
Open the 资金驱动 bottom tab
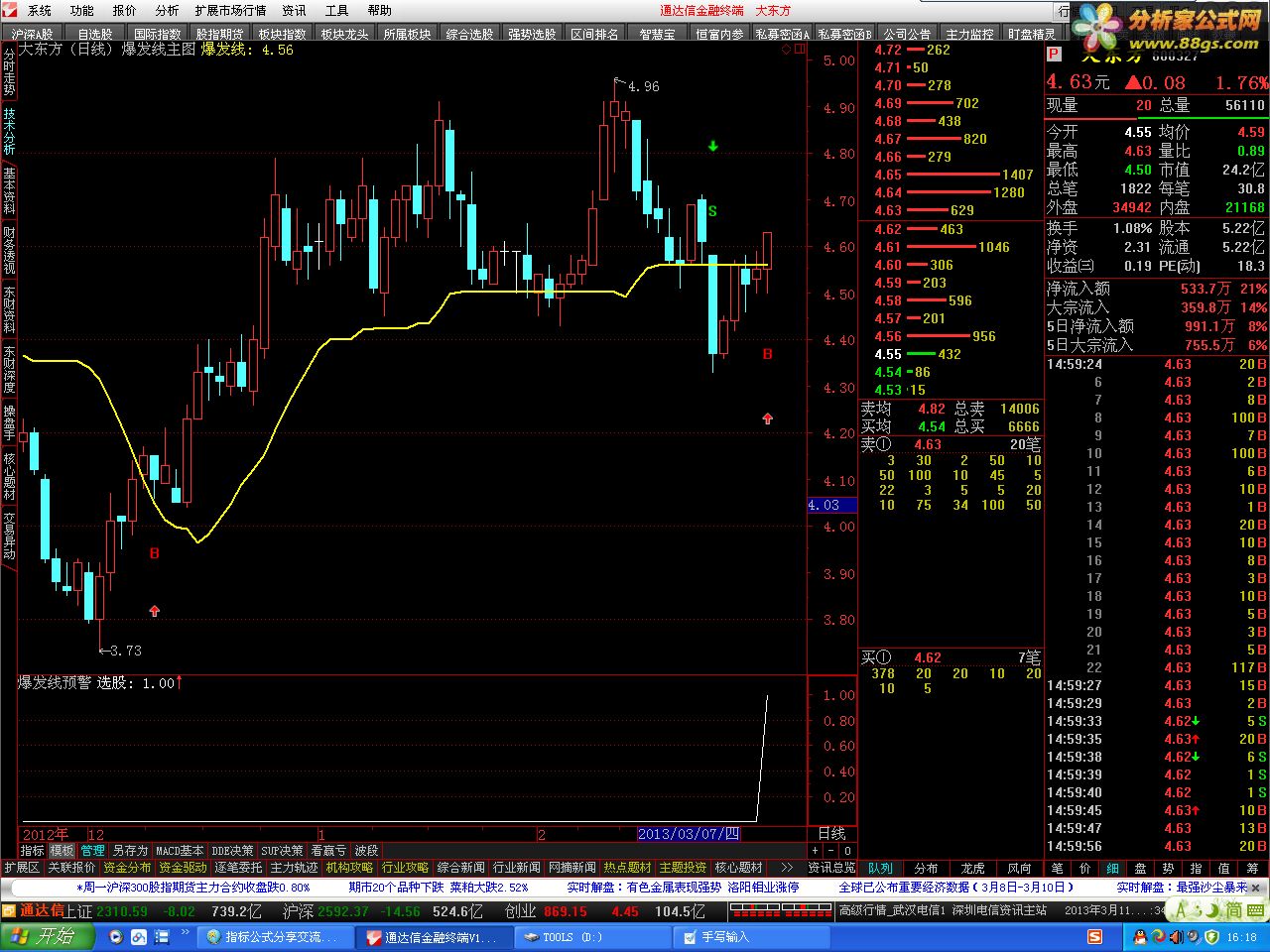point(183,868)
